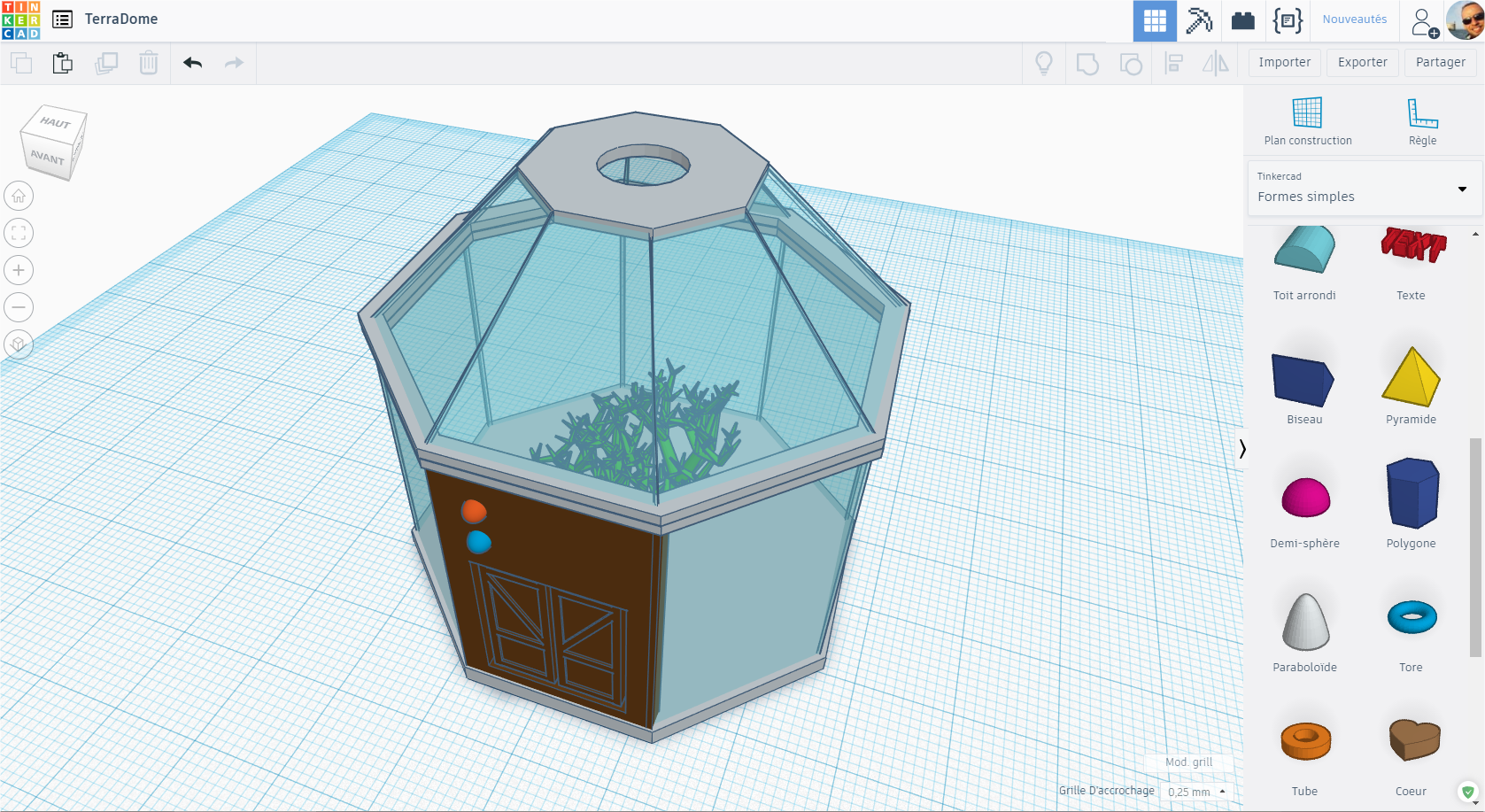Select the orange sphere on the dome
Image resolution: width=1485 pixels, height=812 pixels.
point(474,511)
